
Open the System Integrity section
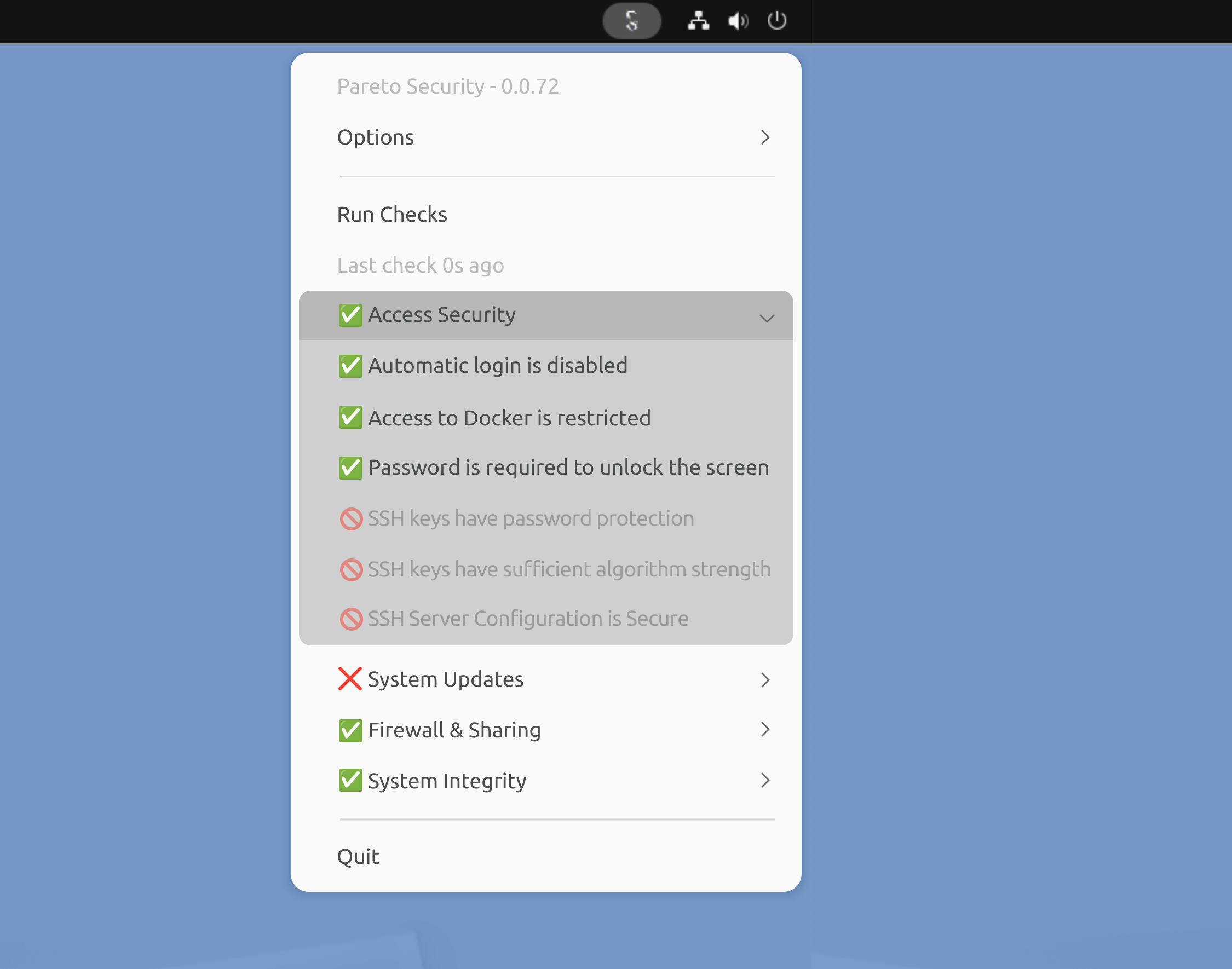765,781
